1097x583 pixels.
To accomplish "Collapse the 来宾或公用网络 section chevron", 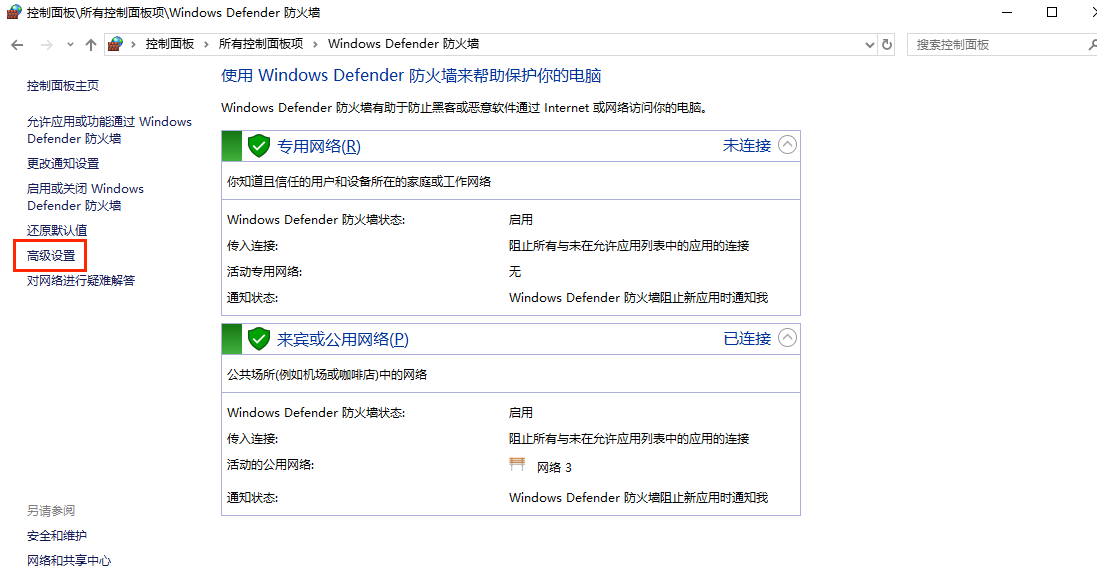I will (788, 338).
